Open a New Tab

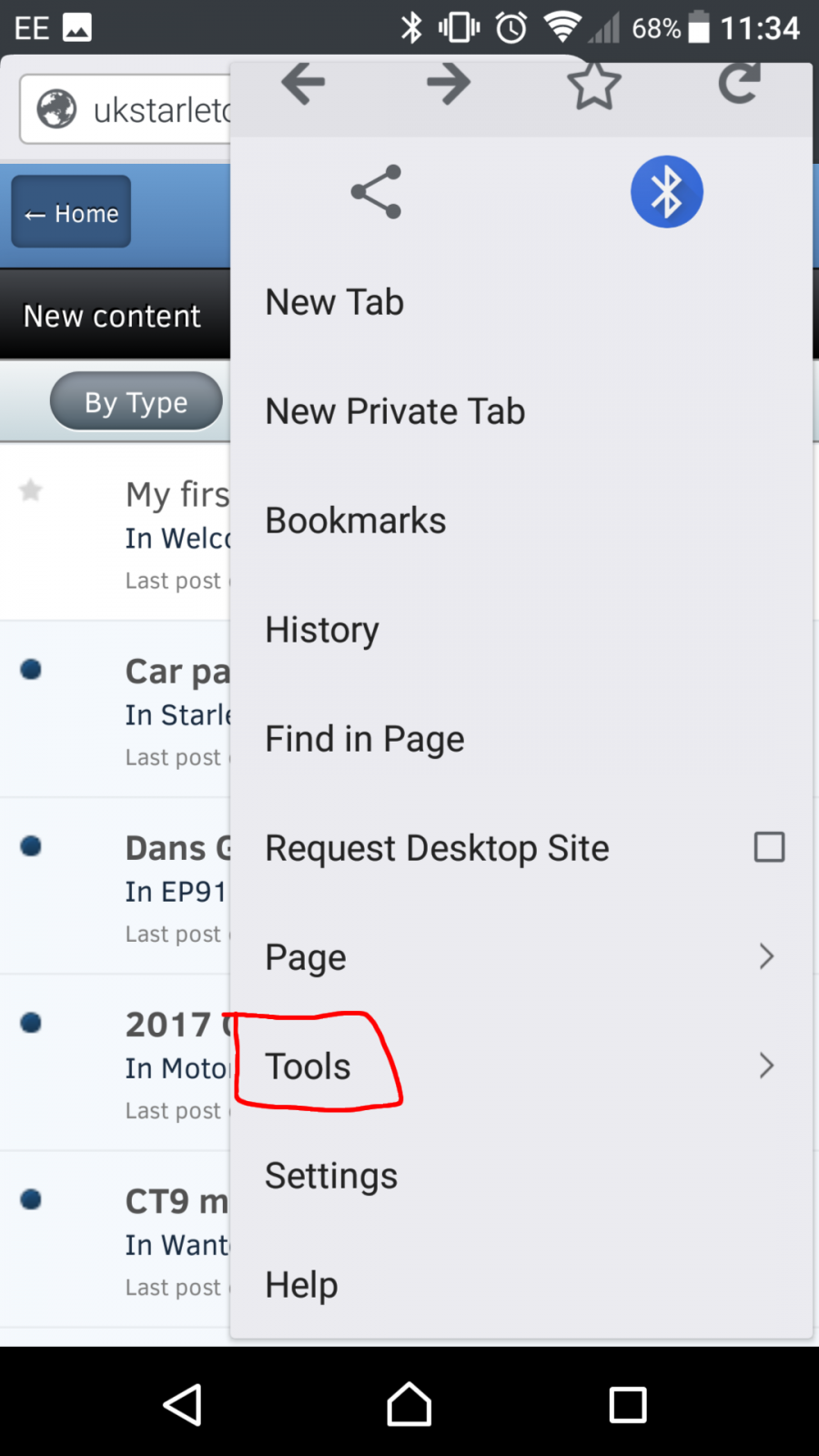tap(334, 302)
